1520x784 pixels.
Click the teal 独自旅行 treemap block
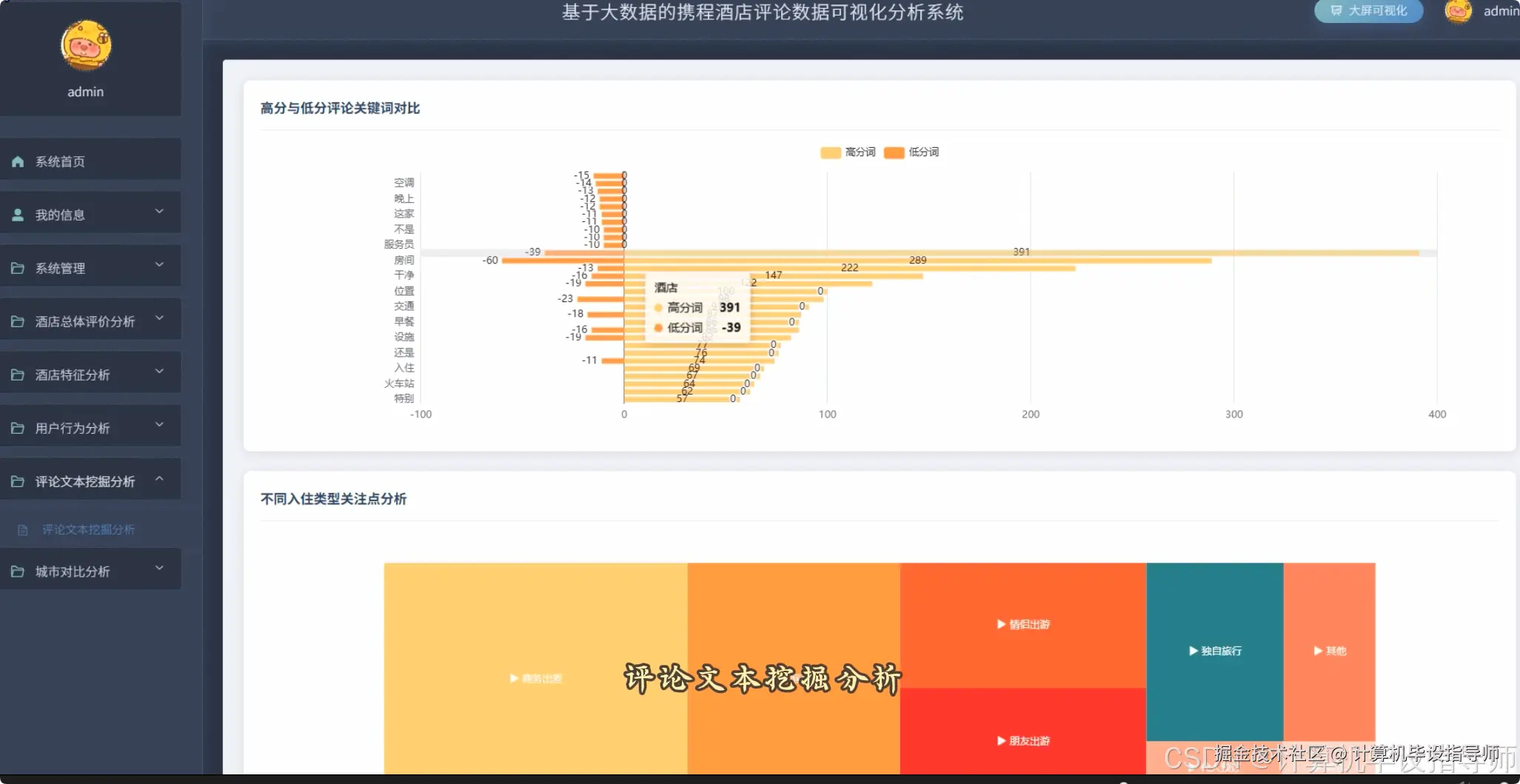click(x=1214, y=651)
